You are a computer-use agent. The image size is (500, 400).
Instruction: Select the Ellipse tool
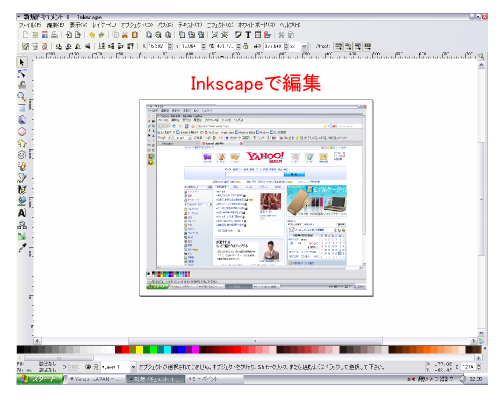pos(22,131)
